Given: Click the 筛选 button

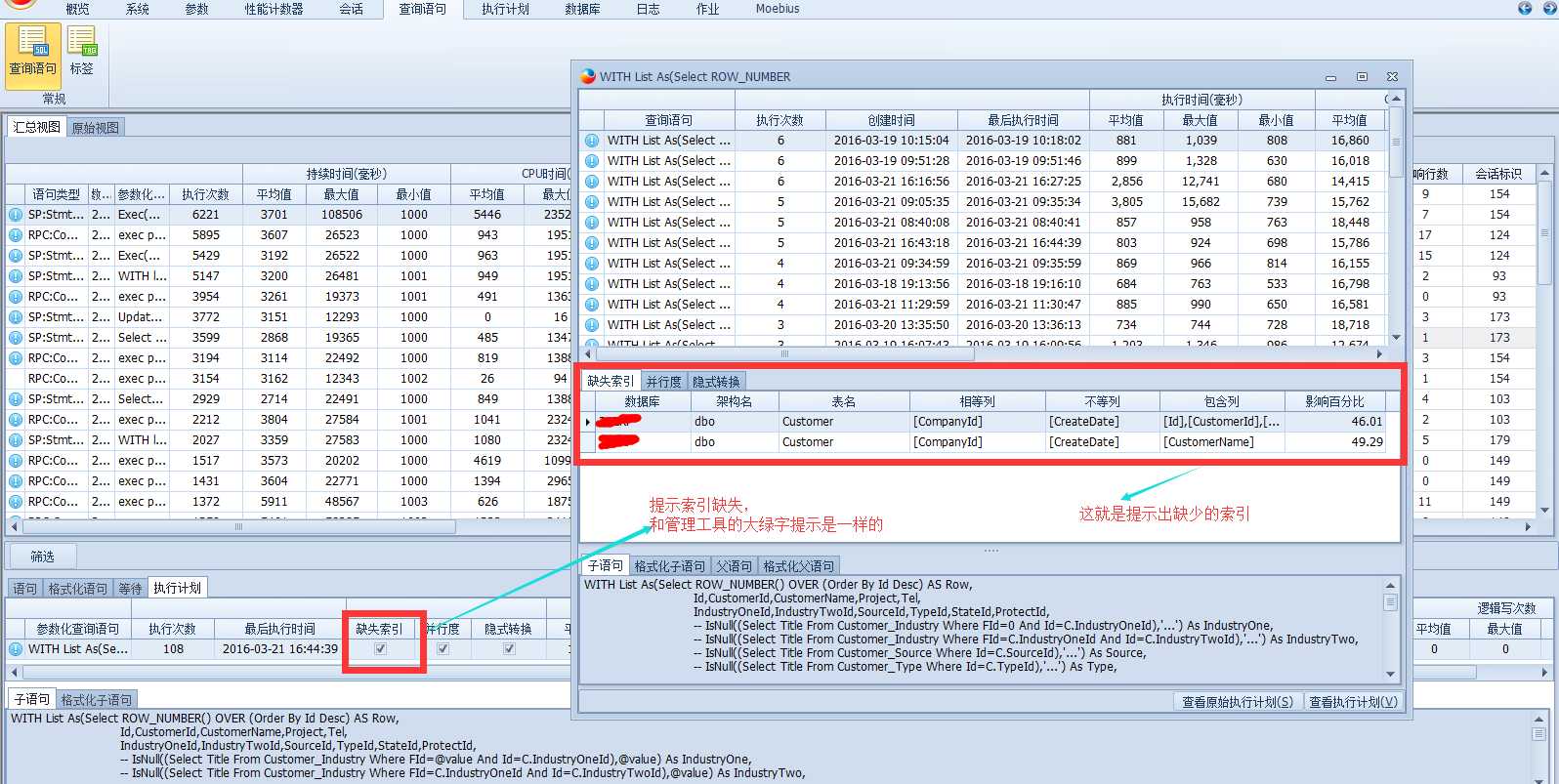Looking at the screenshot, I should tap(43, 557).
